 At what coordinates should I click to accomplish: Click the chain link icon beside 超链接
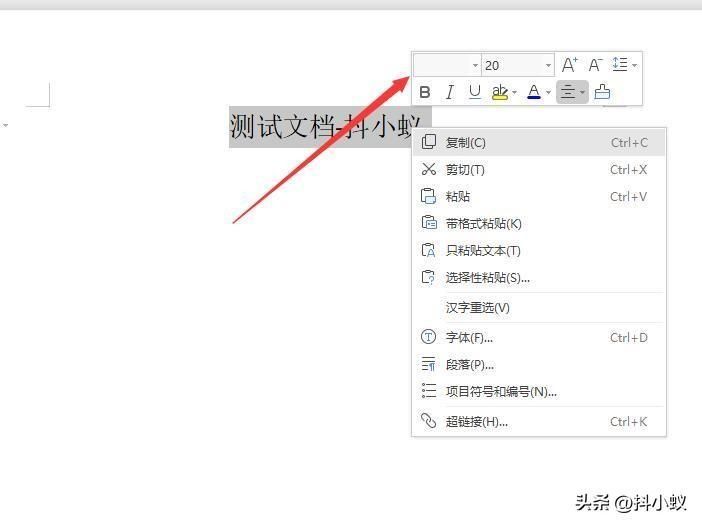tap(428, 421)
